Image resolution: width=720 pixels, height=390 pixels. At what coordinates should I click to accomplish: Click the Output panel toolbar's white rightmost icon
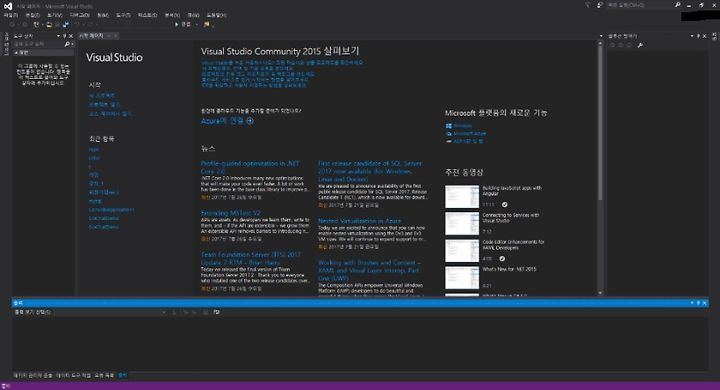point(216,312)
